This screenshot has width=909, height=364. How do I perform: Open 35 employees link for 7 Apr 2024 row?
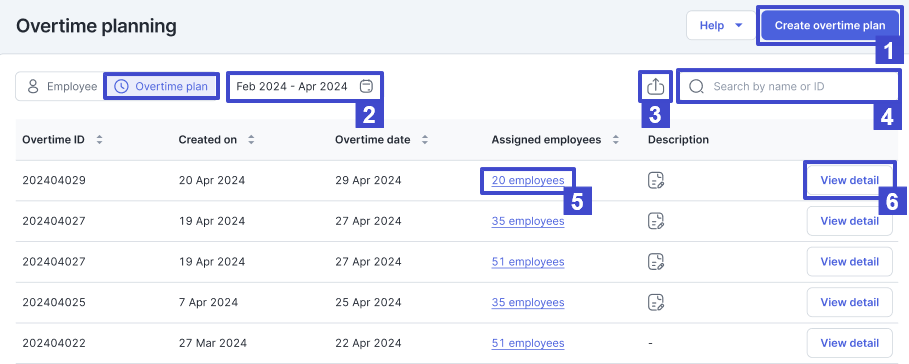(528, 302)
